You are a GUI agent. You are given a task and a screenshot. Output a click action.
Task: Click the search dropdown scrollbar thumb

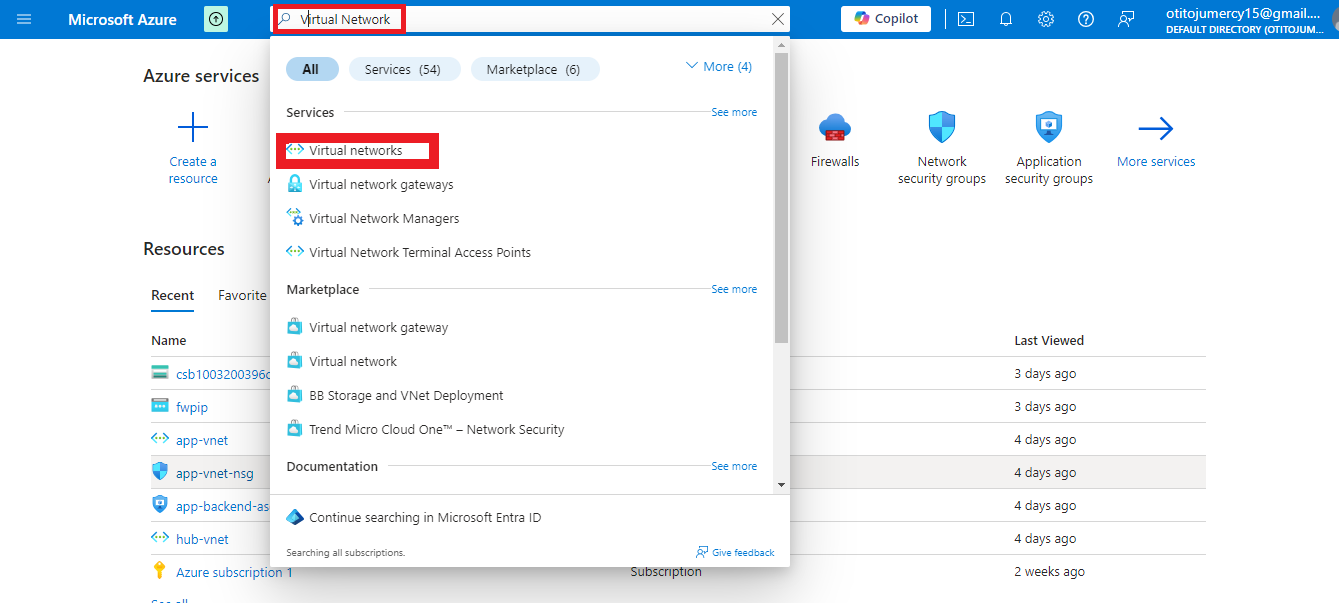pos(781,198)
